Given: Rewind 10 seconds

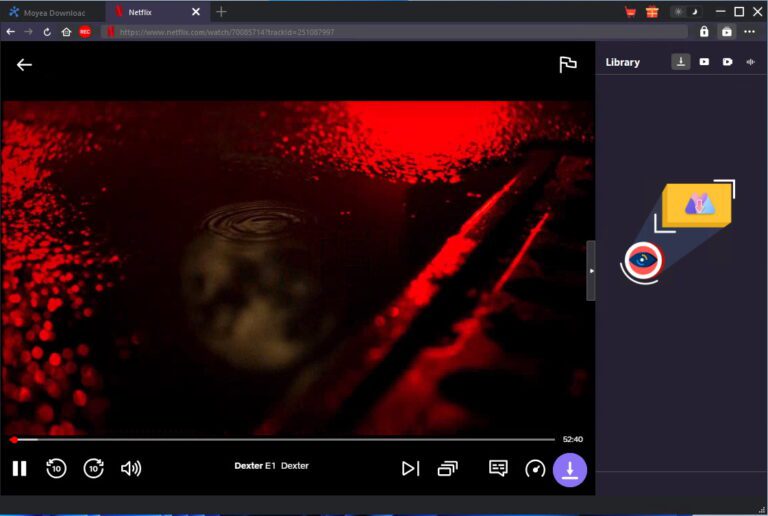Looking at the screenshot, I should click(x=56, y=468).
